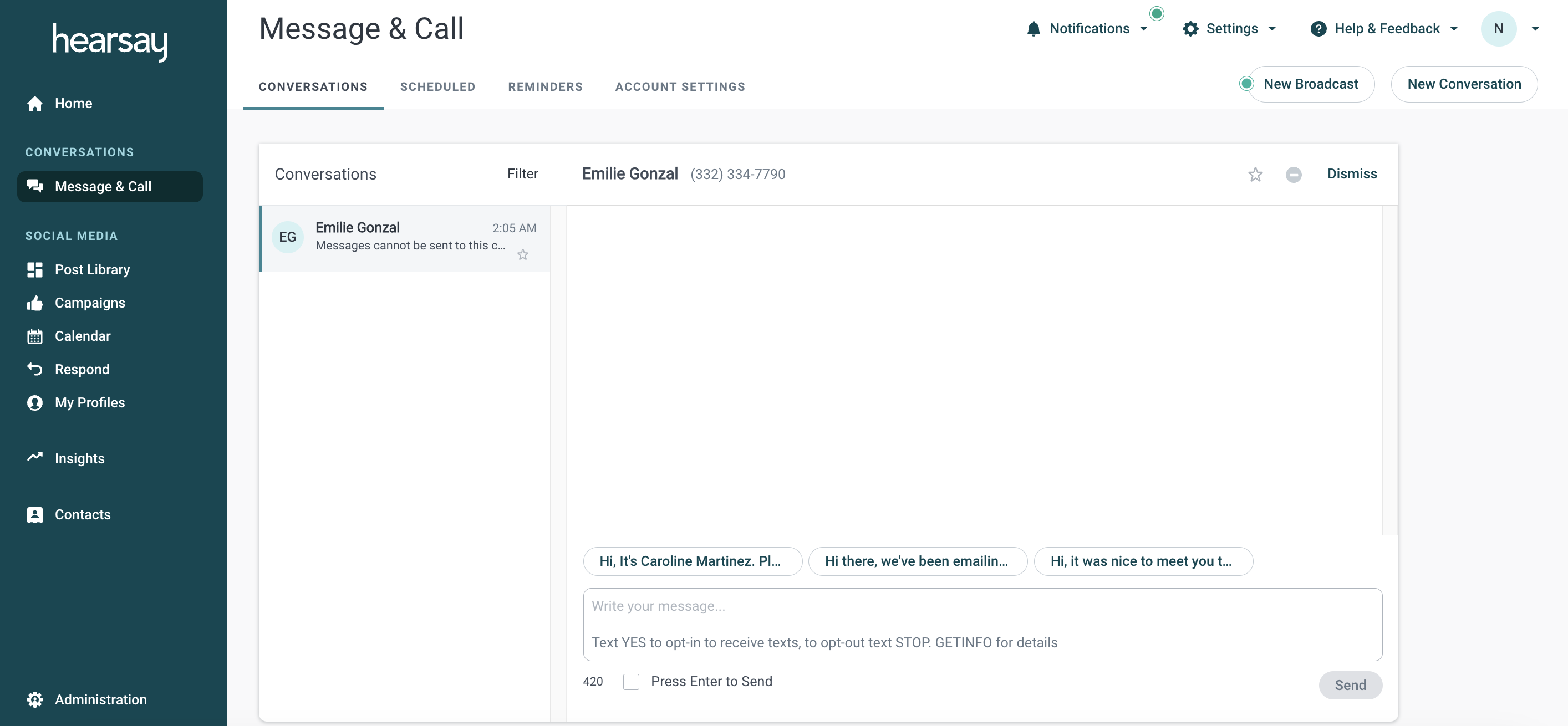Click the Notifications bell icon

pos(1033,29)
